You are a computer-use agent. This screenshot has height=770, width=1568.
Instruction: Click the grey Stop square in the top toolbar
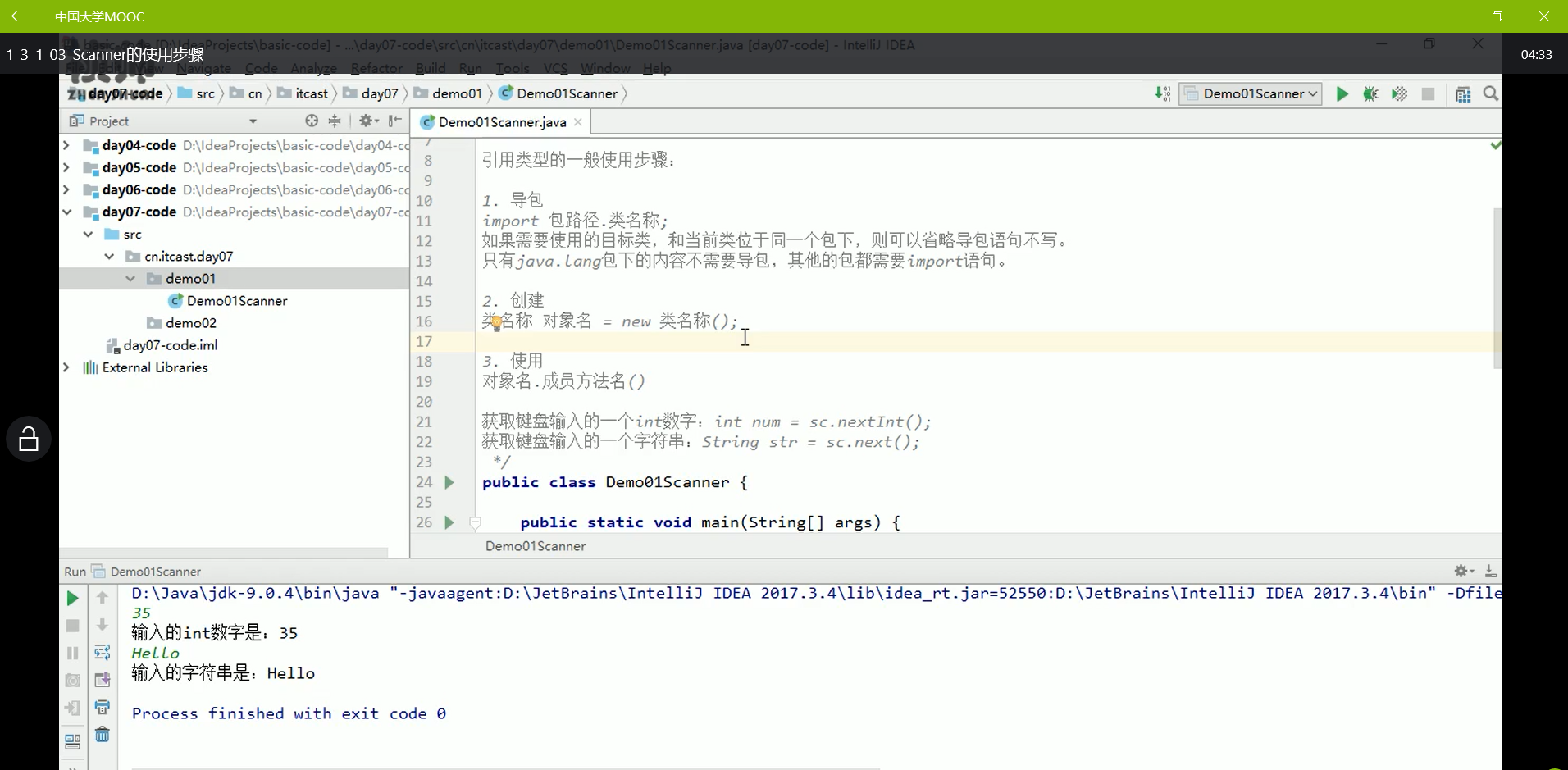1428,94
